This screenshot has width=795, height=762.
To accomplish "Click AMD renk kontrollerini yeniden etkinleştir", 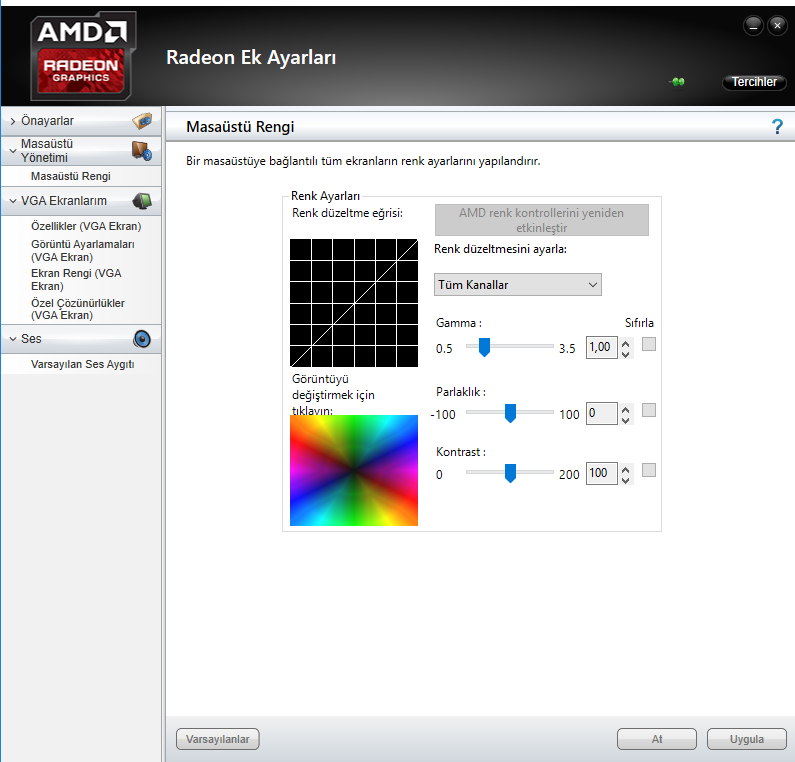I will (x=541, y=220).
